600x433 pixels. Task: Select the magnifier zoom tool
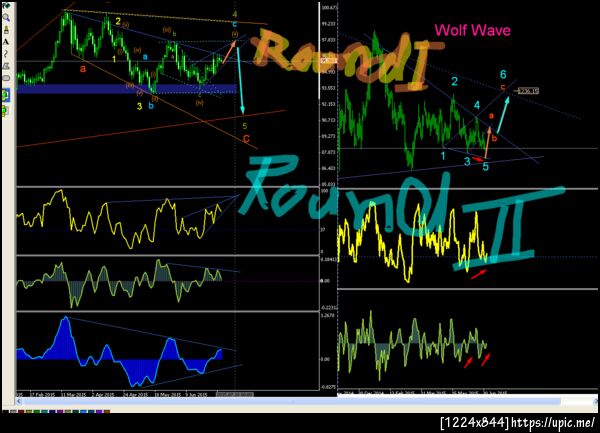point(6,18)
